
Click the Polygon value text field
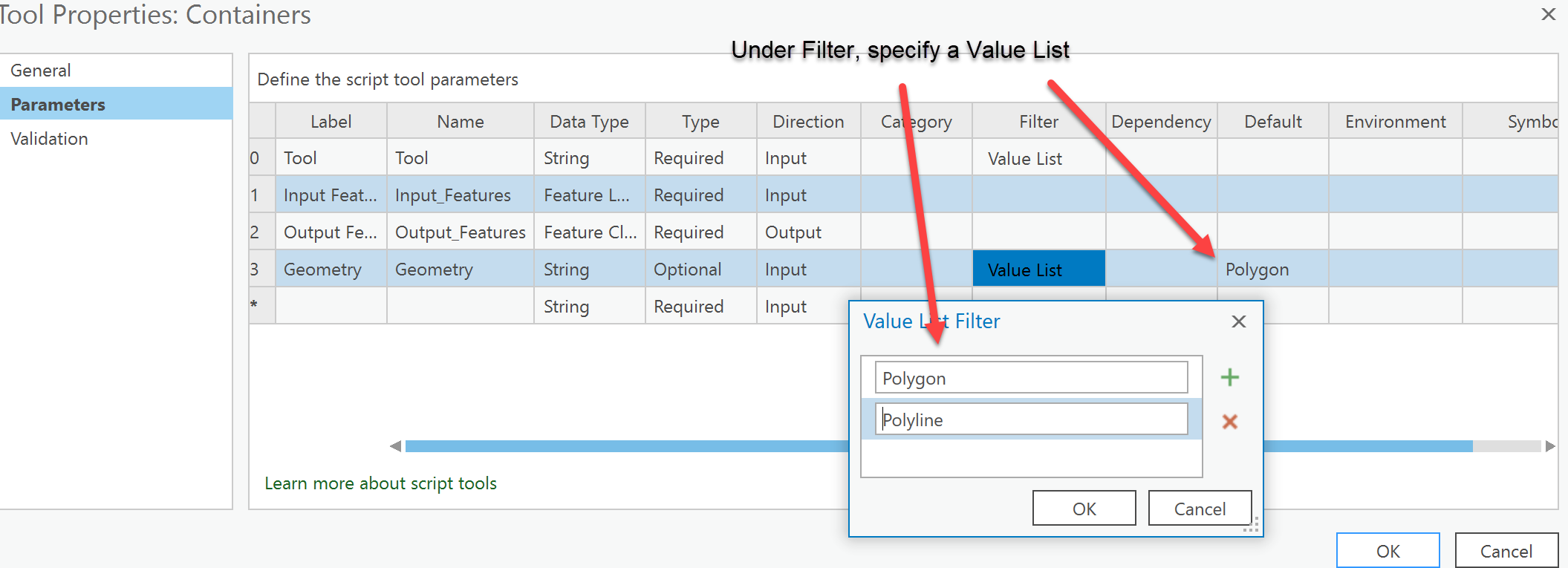tap(1031, 379)
